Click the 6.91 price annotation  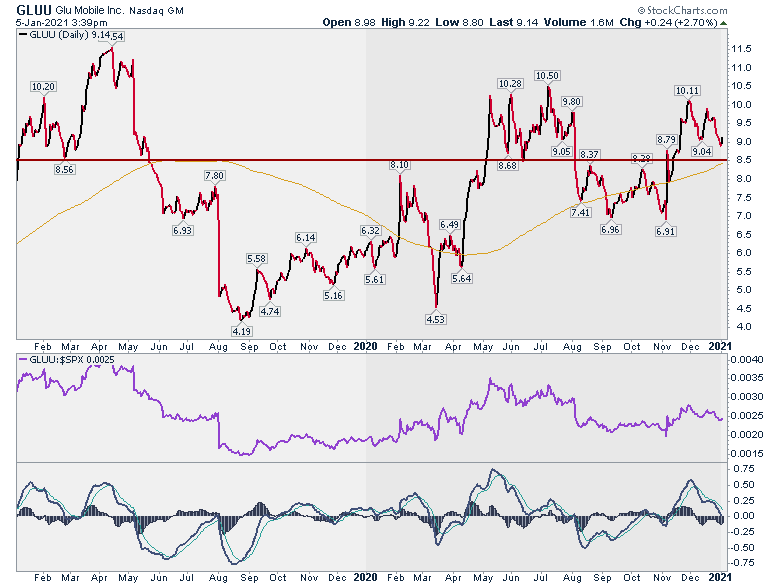point(666,231)
